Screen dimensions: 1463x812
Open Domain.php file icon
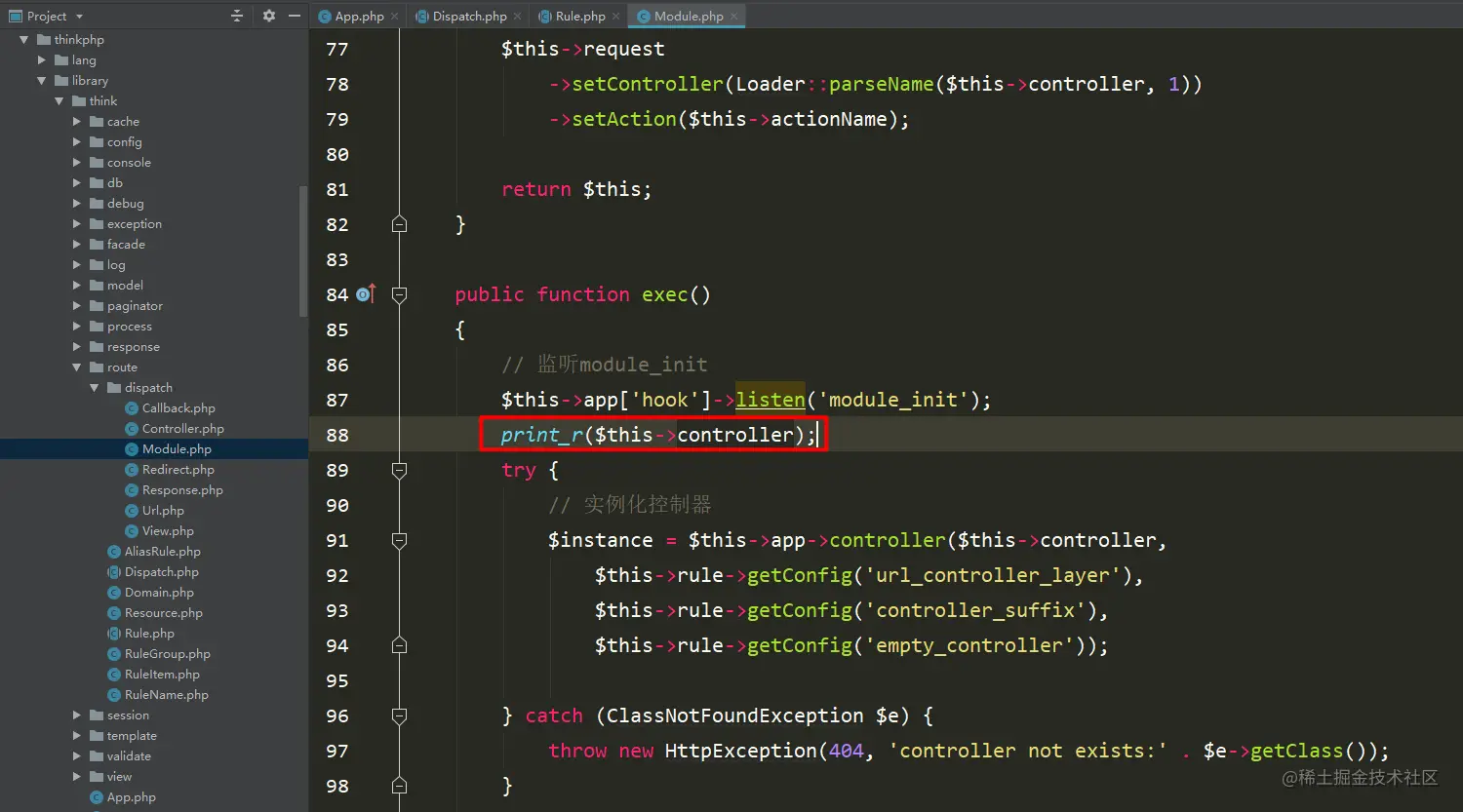tap(115, 593)
